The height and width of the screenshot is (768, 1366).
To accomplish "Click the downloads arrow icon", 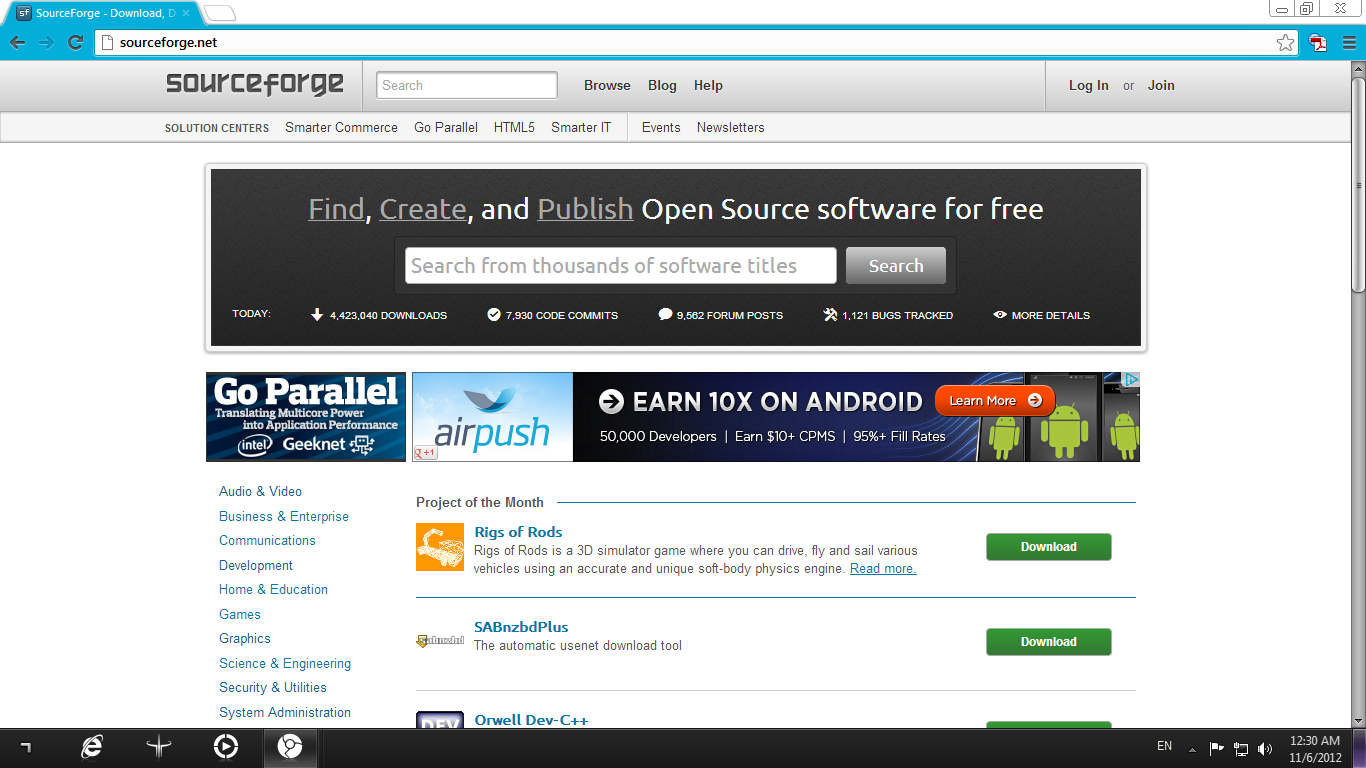I will coord(317,315).
